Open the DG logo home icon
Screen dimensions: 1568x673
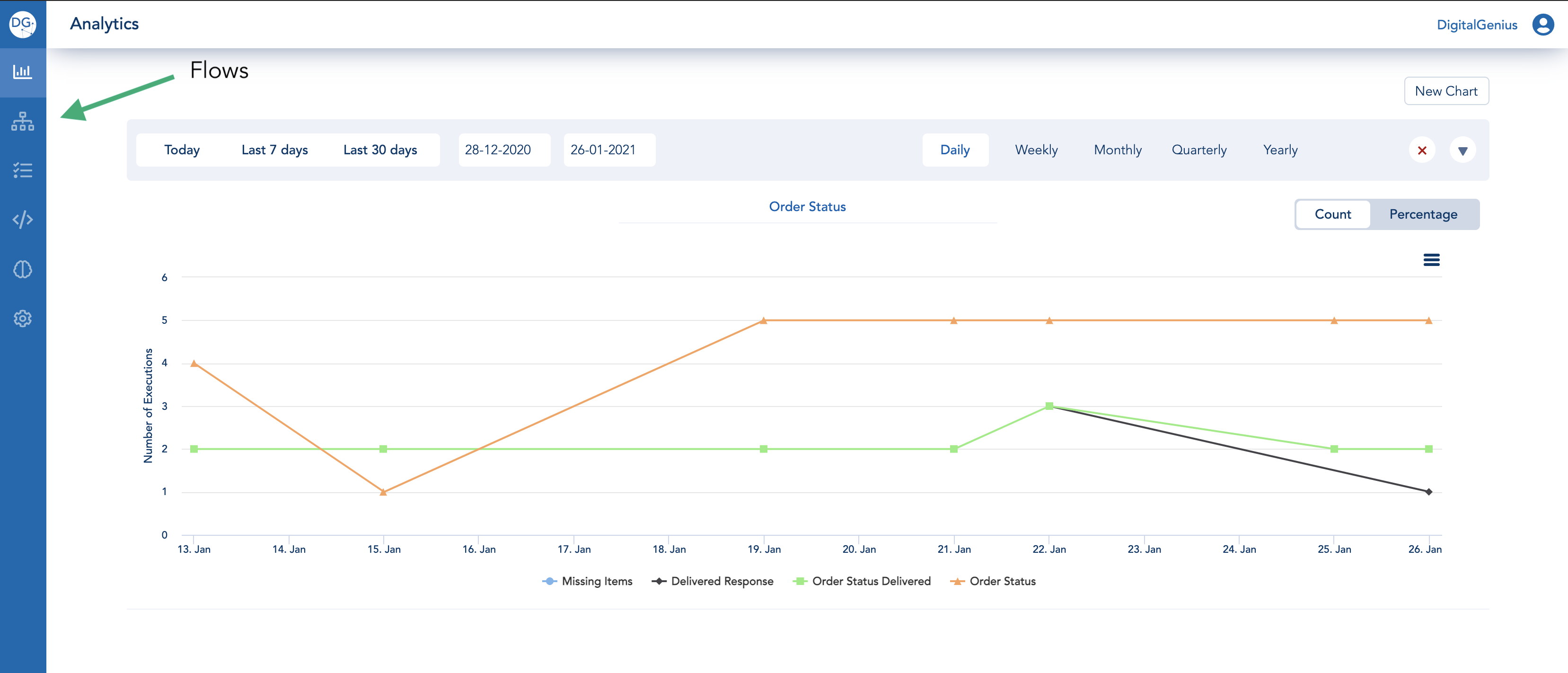click(23, 24)
